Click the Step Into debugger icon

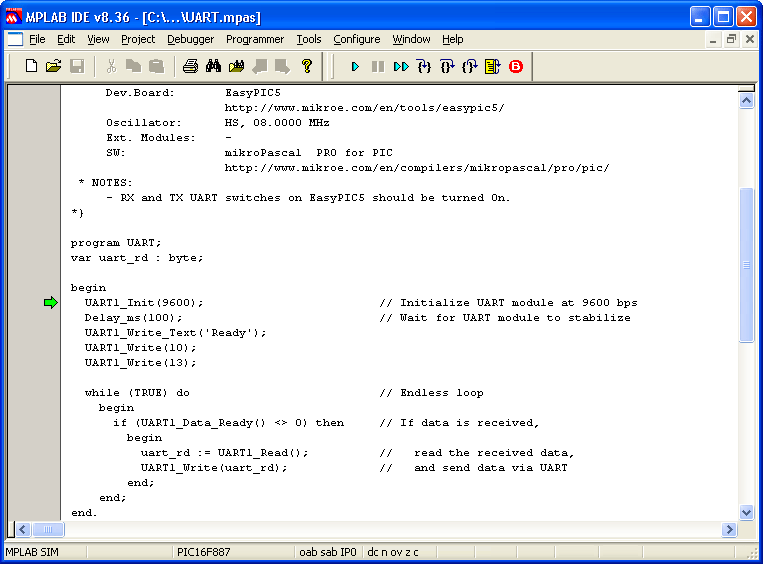pos(424,66)
